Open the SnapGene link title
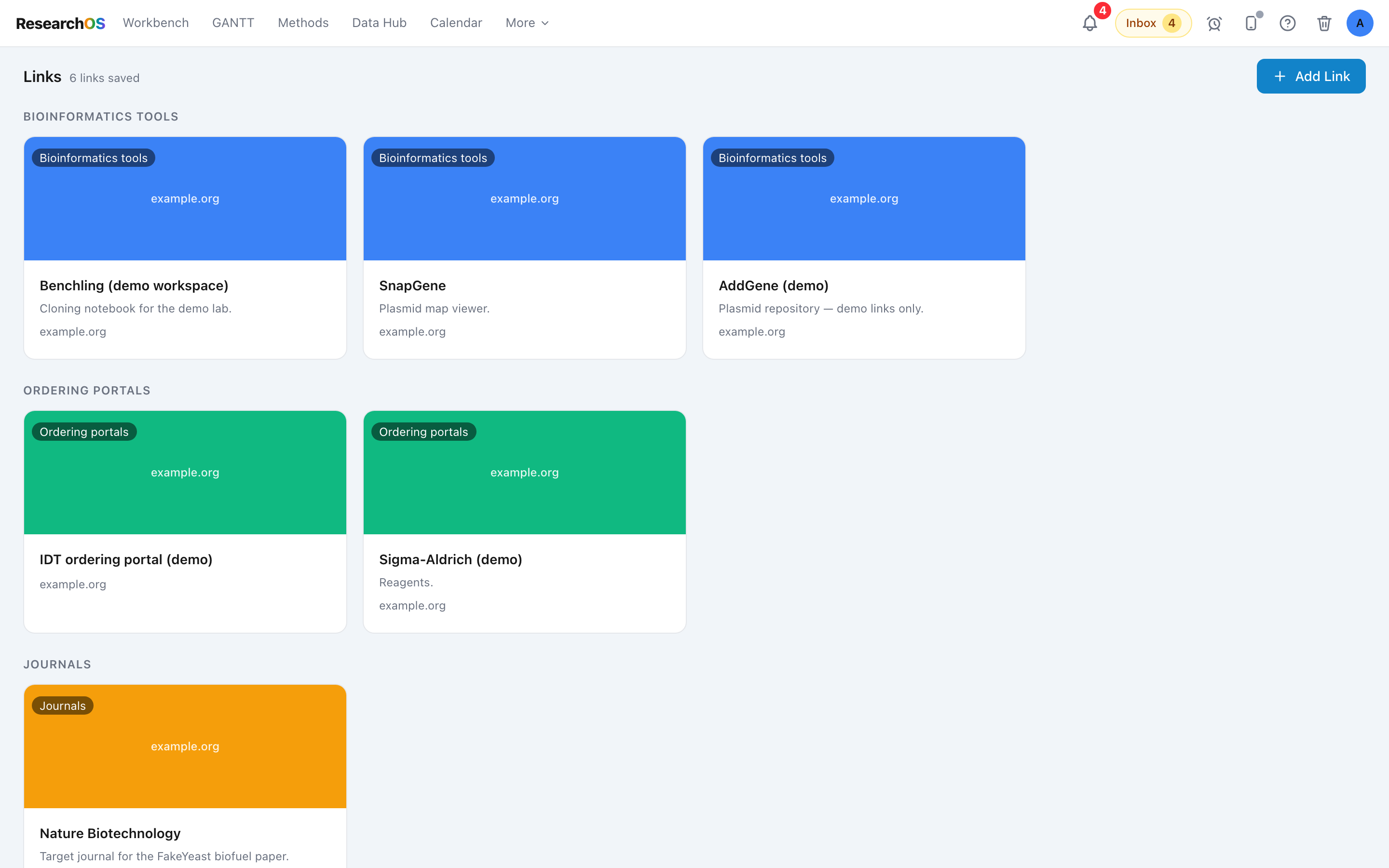The height and width of the screenshot is (868, 1389). 412,285
